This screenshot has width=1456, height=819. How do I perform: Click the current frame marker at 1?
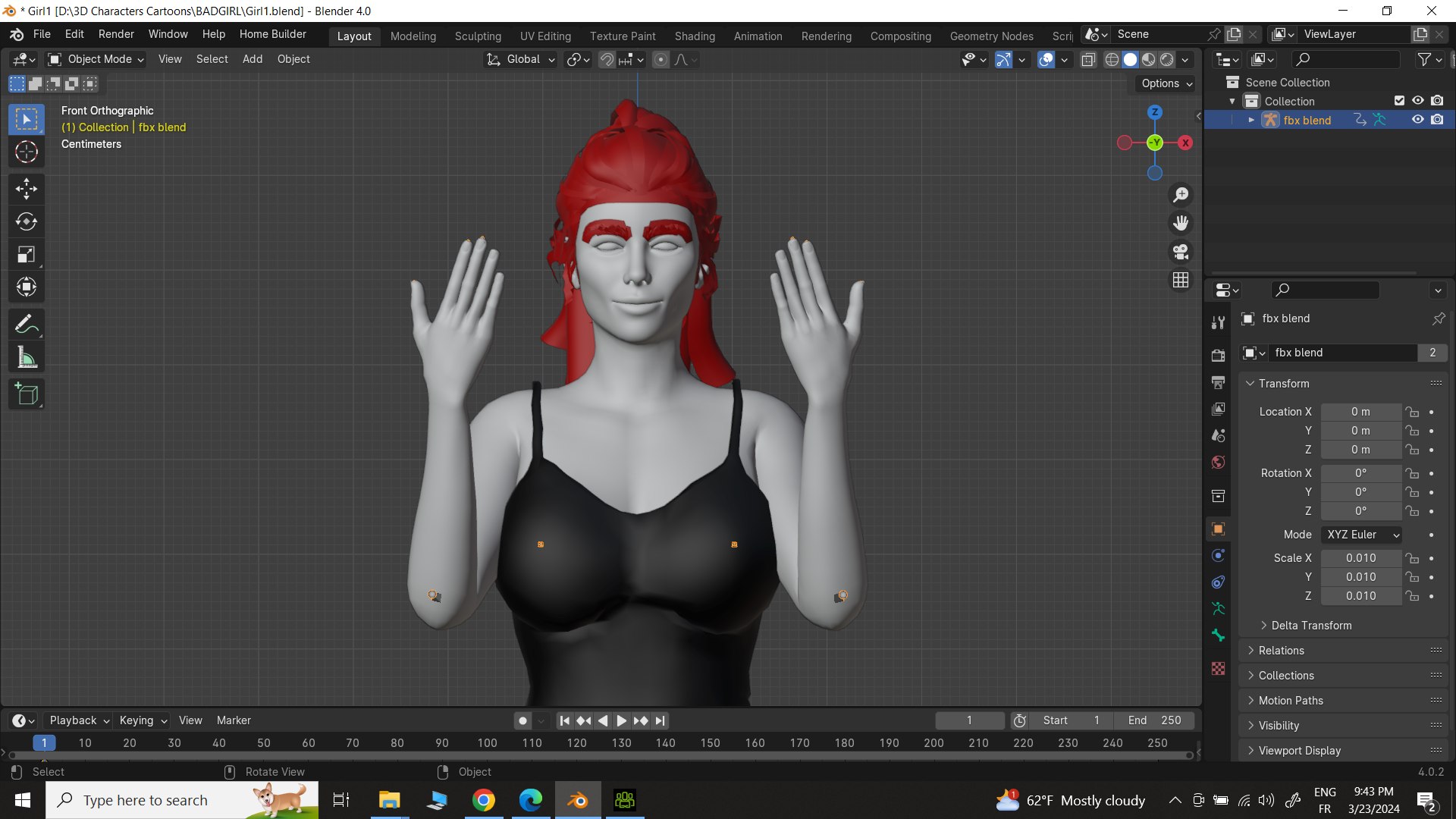point(44,743)
